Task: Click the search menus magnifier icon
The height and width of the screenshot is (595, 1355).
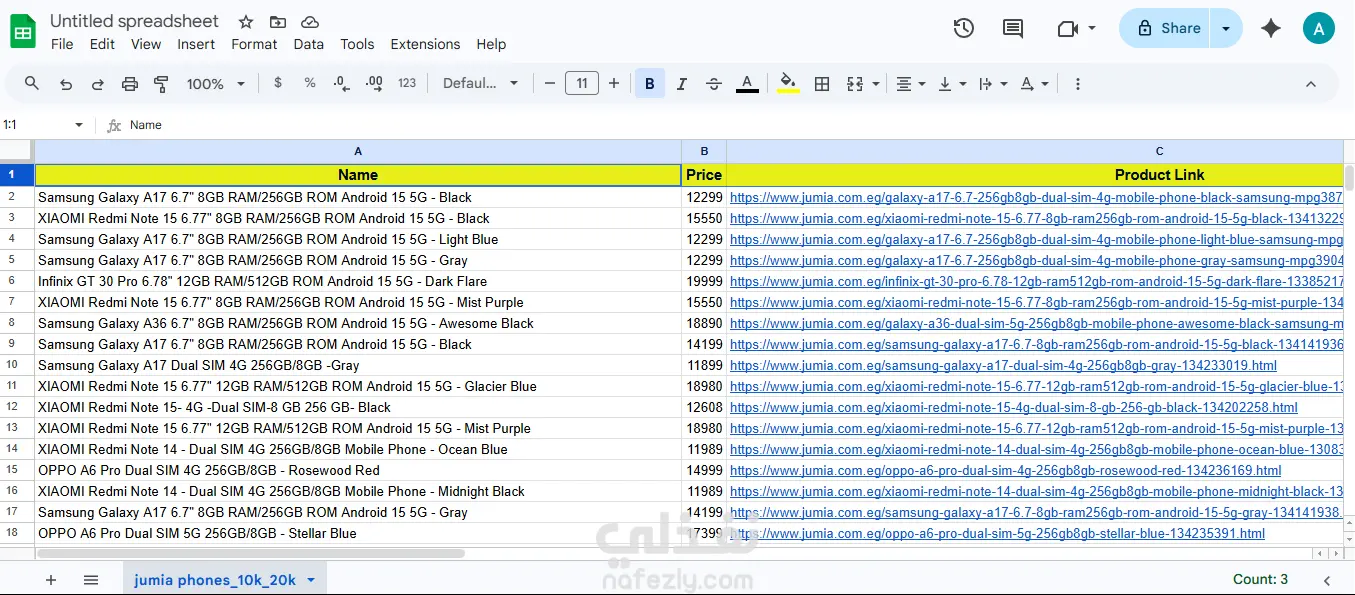Action: point(32,84)
